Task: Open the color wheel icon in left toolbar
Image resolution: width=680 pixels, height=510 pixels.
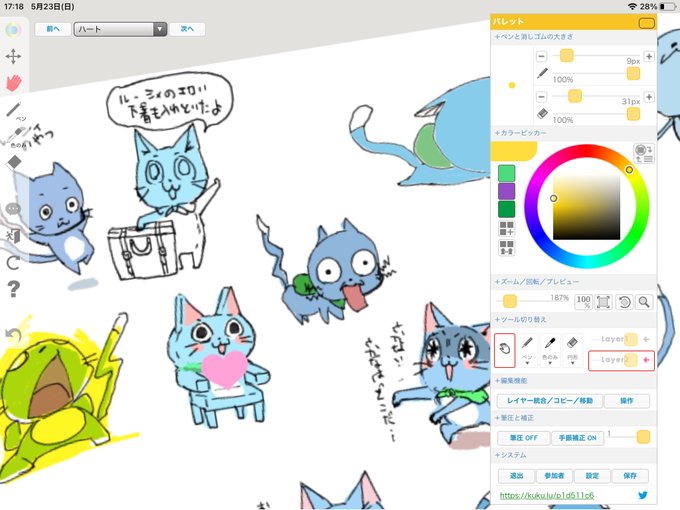Action: 13,29
